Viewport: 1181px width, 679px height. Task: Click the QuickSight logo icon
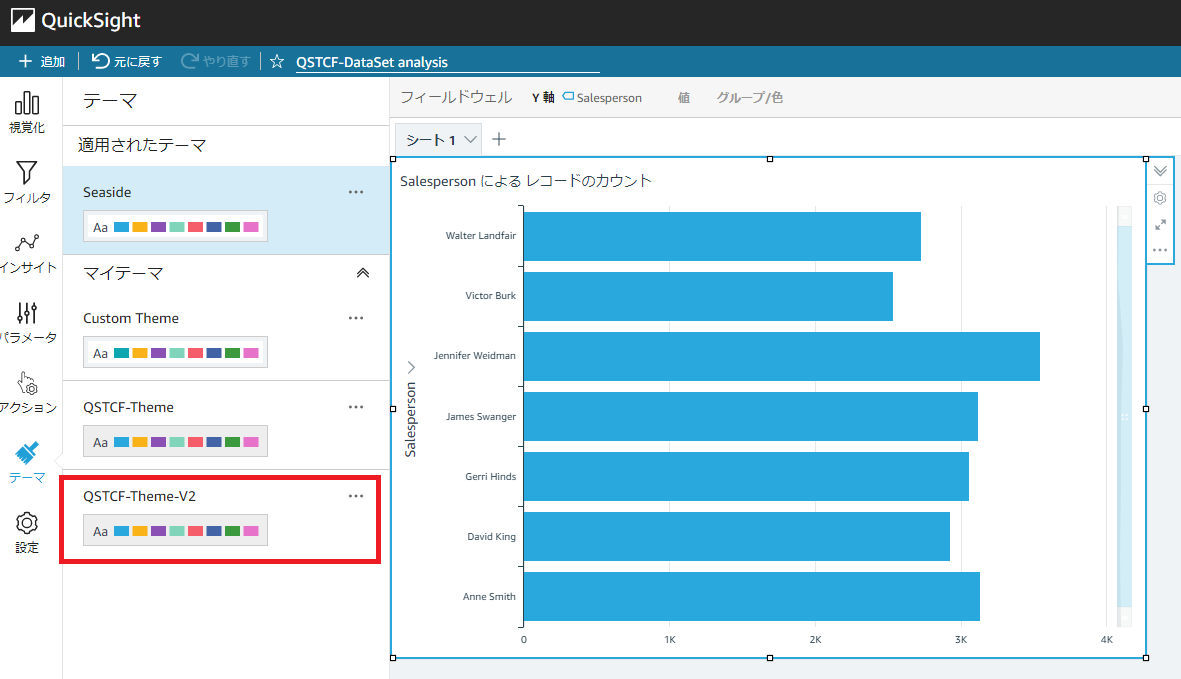(23, 20)
